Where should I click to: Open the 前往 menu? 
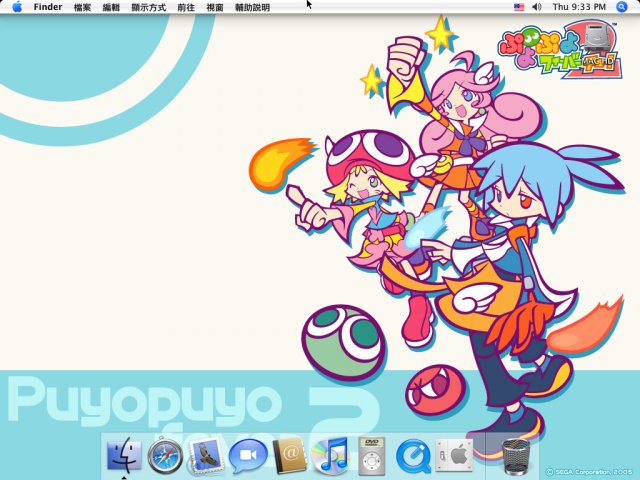[186, 7]
